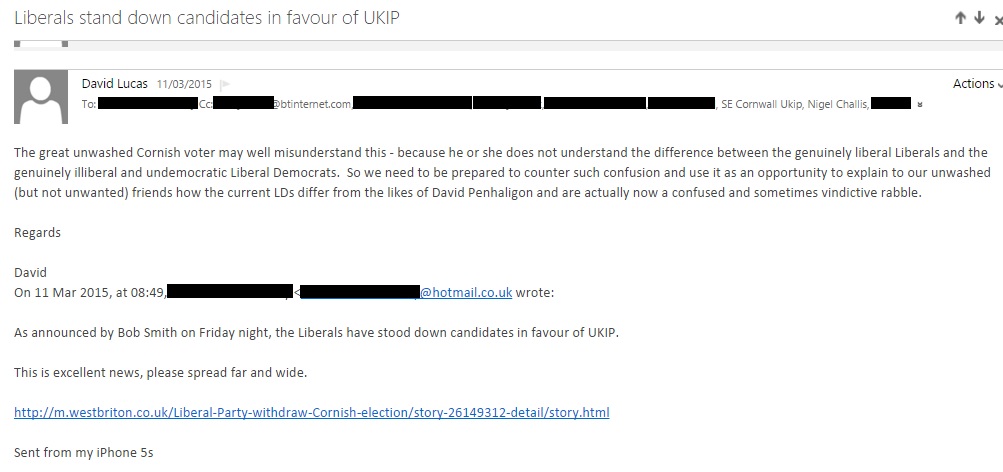Viewport: 1003px width, 472px height.
Task: Click sender name David Lucas
Action: 116,84
